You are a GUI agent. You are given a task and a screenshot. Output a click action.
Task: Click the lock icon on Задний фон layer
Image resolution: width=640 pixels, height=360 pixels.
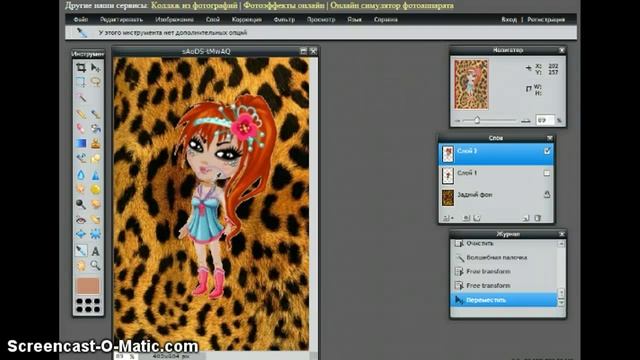[547, 195]
